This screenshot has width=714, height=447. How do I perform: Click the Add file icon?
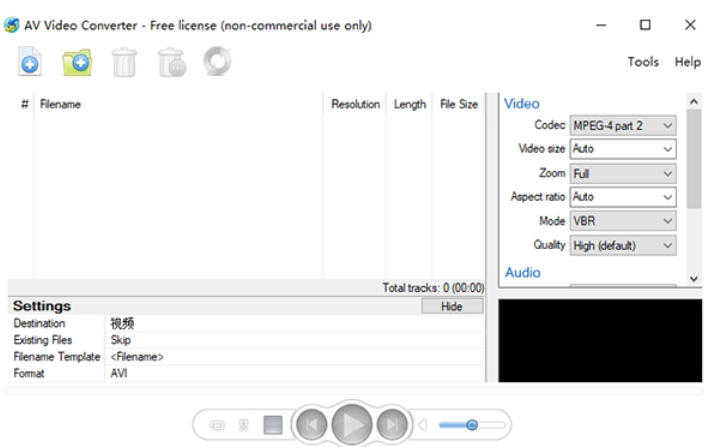click(30, 63)
